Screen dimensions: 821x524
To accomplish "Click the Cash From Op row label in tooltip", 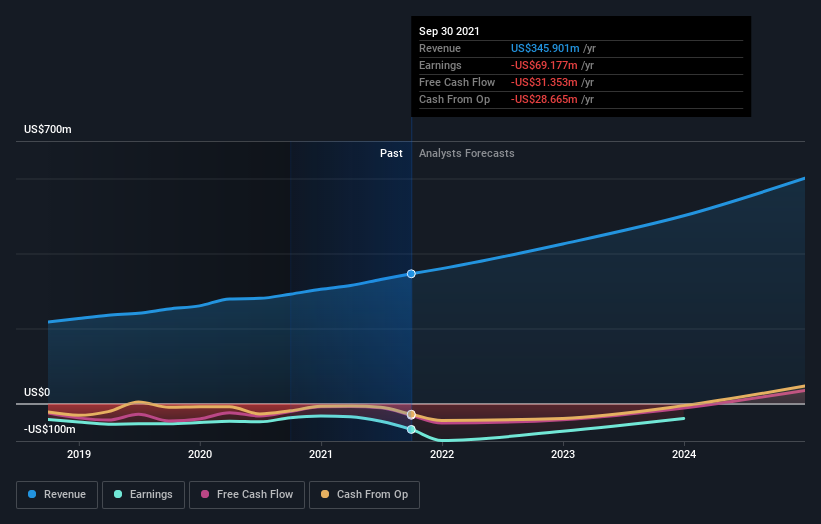I will [454, 99].
